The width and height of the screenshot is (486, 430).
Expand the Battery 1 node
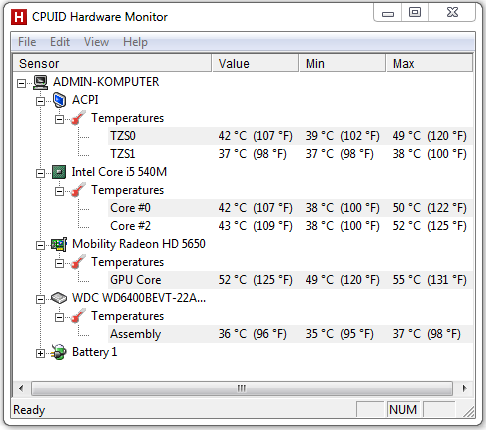click(40, 354)
